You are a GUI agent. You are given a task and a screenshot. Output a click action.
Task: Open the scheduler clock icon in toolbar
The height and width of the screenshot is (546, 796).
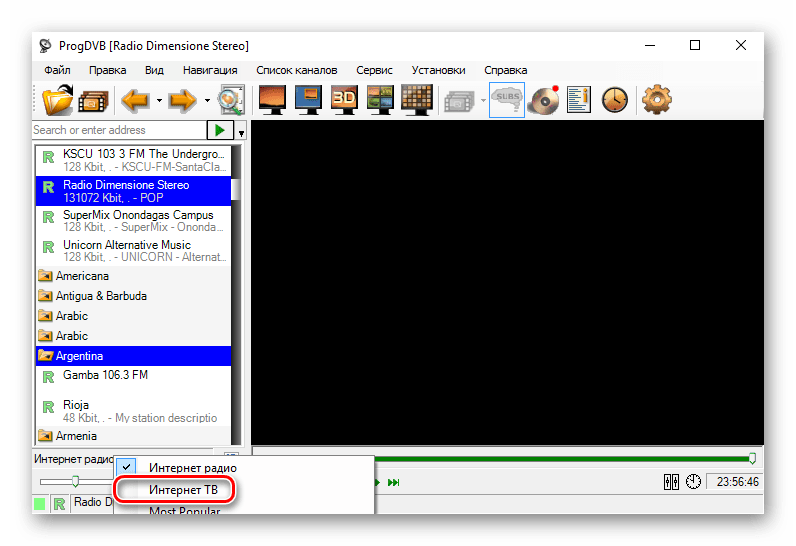click(615, 99)
